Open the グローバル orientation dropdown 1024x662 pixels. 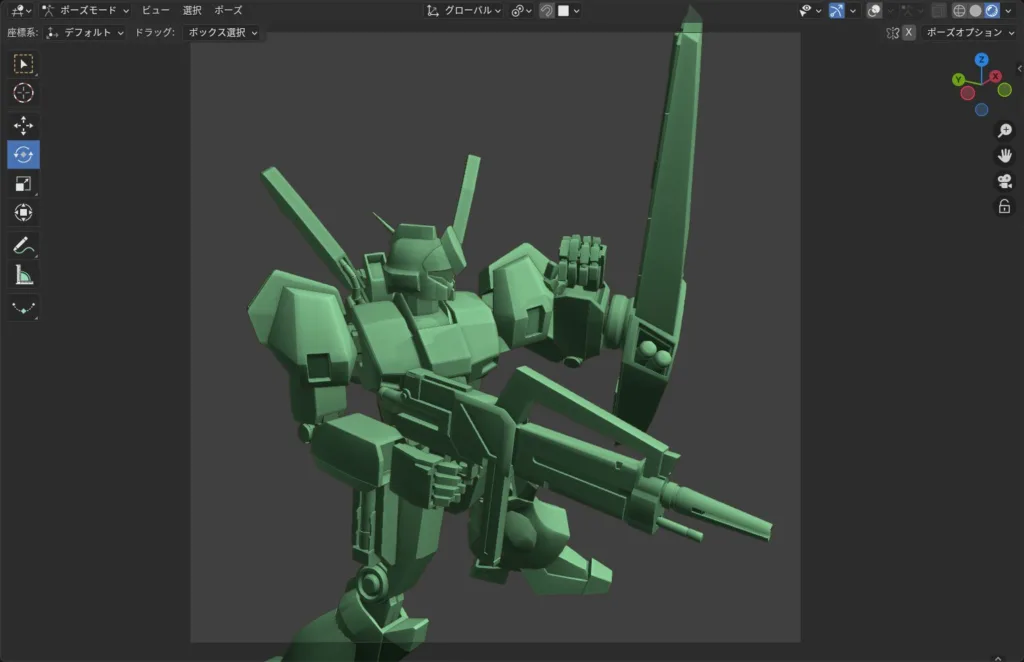pos(464,10)
